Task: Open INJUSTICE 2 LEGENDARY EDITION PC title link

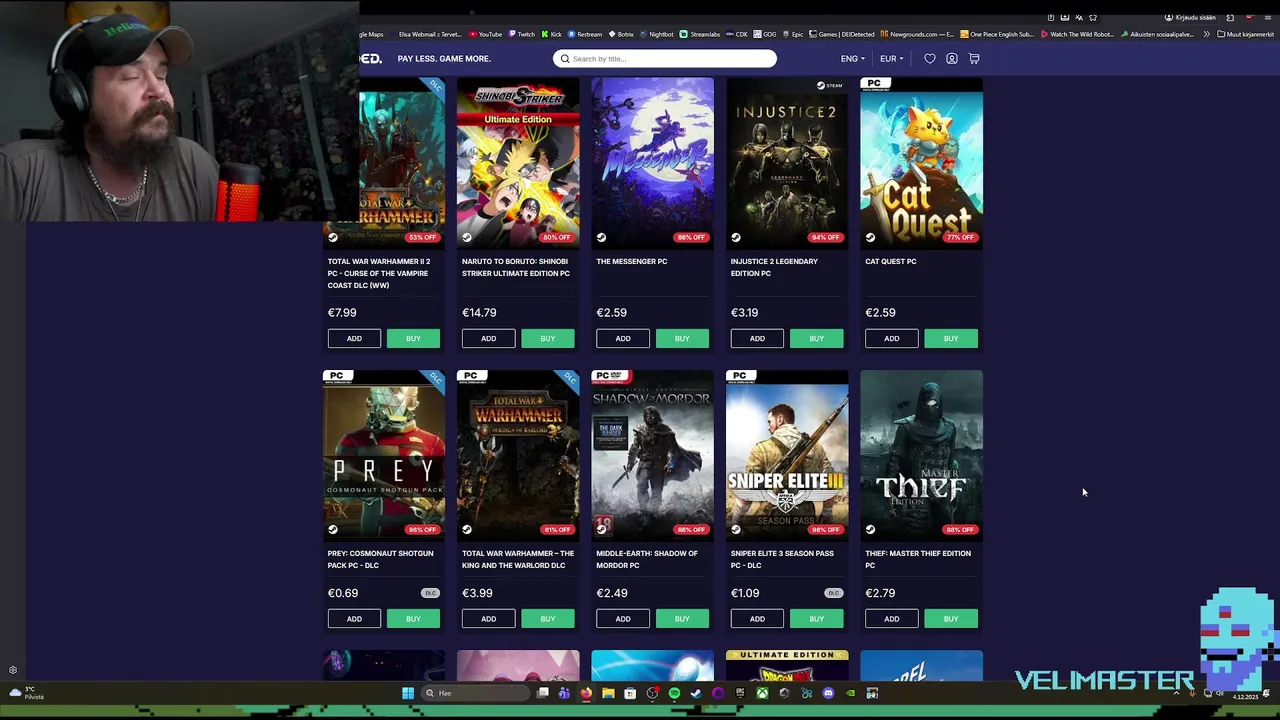Action: 774,267
